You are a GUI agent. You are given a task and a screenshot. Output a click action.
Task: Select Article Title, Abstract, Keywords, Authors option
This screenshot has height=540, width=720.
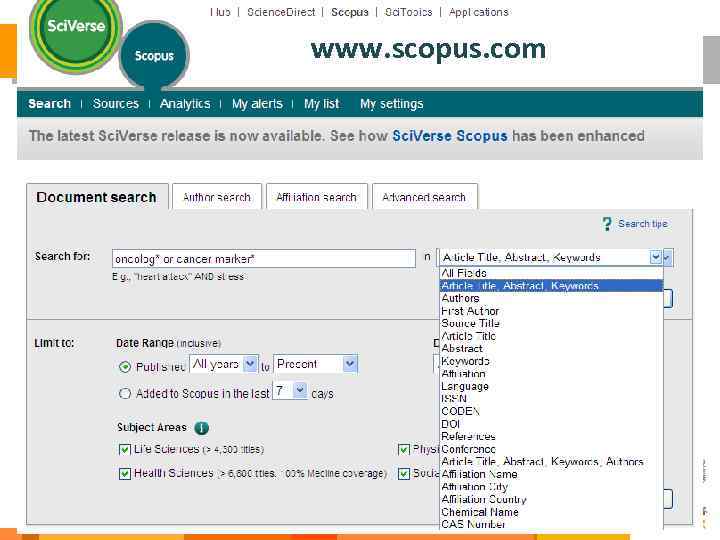pyautogui.click(x=551, y=461)
